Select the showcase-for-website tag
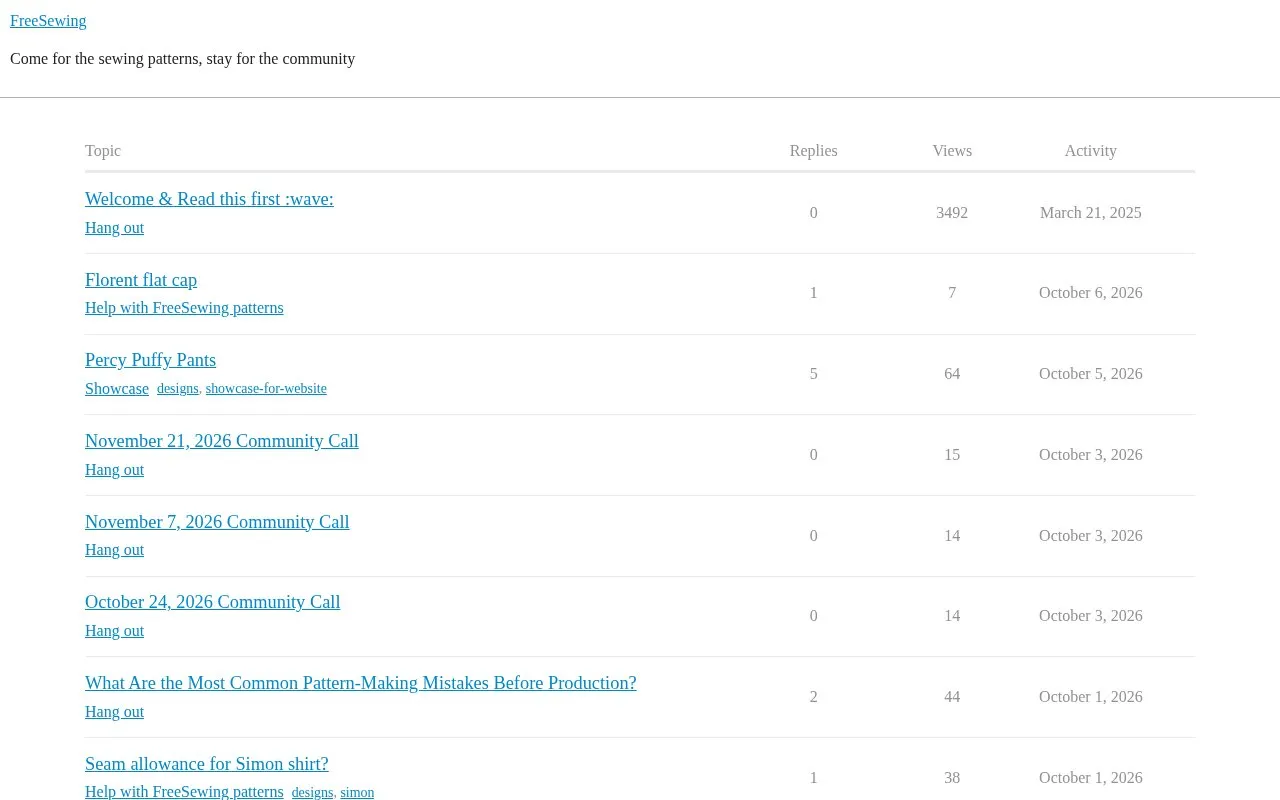The height and width of the screenshot is (800, 1280). point(266,389)
